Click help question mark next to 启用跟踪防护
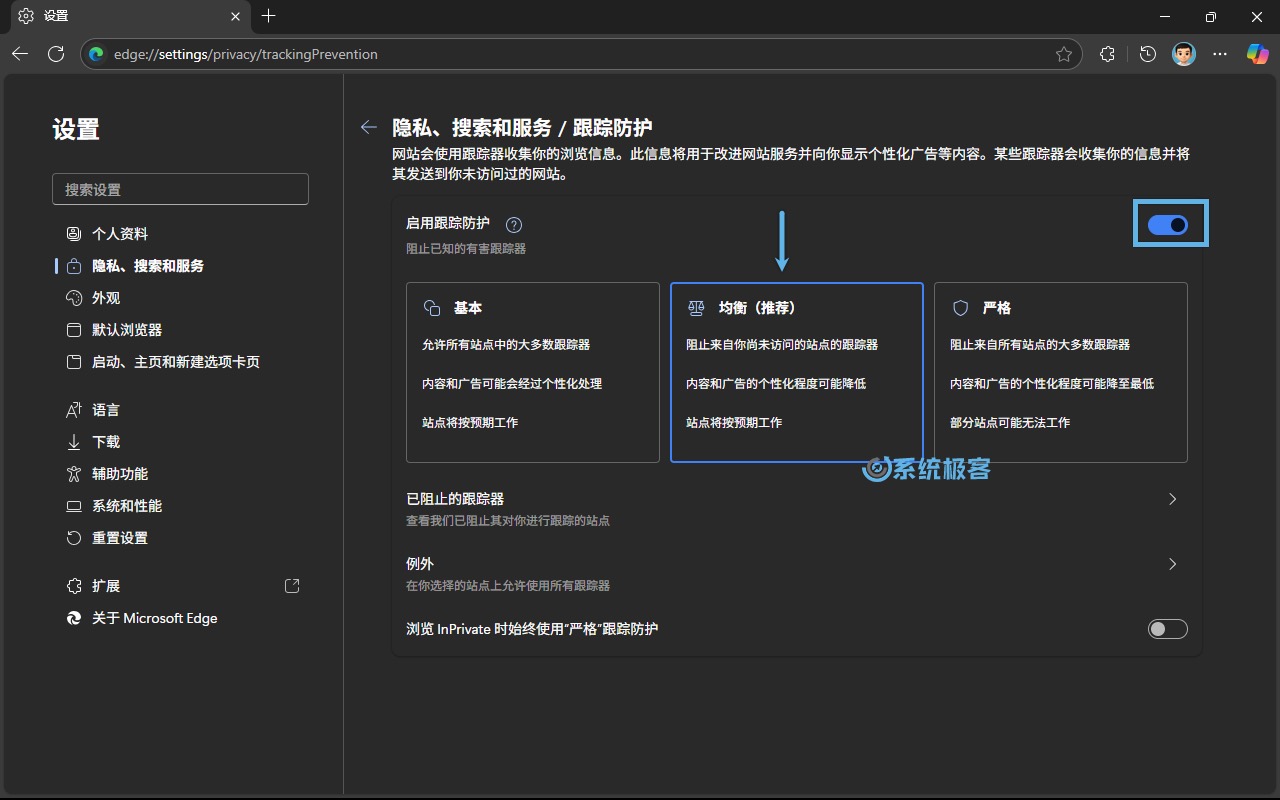This screenshot has width=1280, height=800. [x=514, y=225]
